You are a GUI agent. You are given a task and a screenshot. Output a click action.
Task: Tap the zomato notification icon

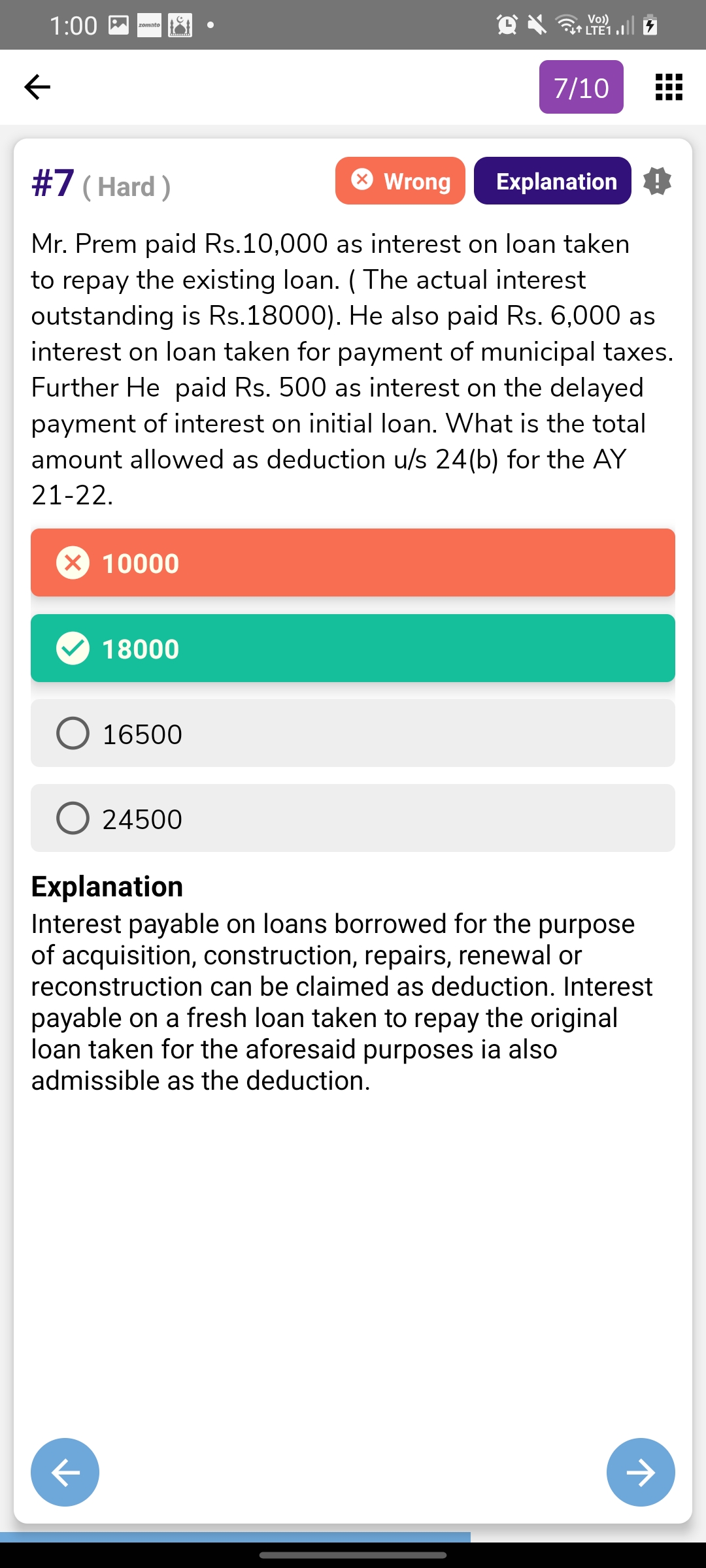(149, 25)
